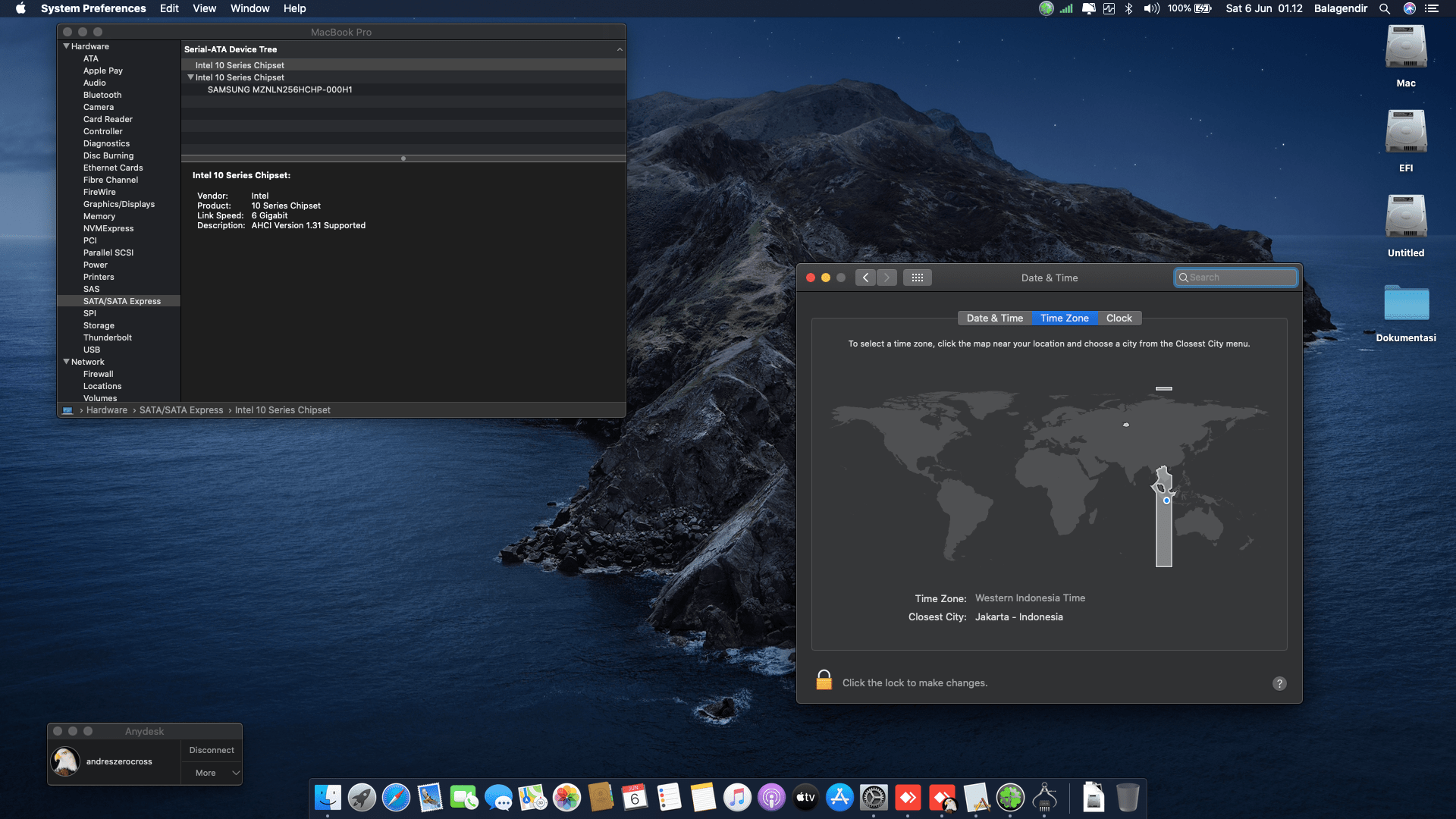Open Calendar from the Dock
Viewport: 1456px width, 819px height.
pos(635,797)
